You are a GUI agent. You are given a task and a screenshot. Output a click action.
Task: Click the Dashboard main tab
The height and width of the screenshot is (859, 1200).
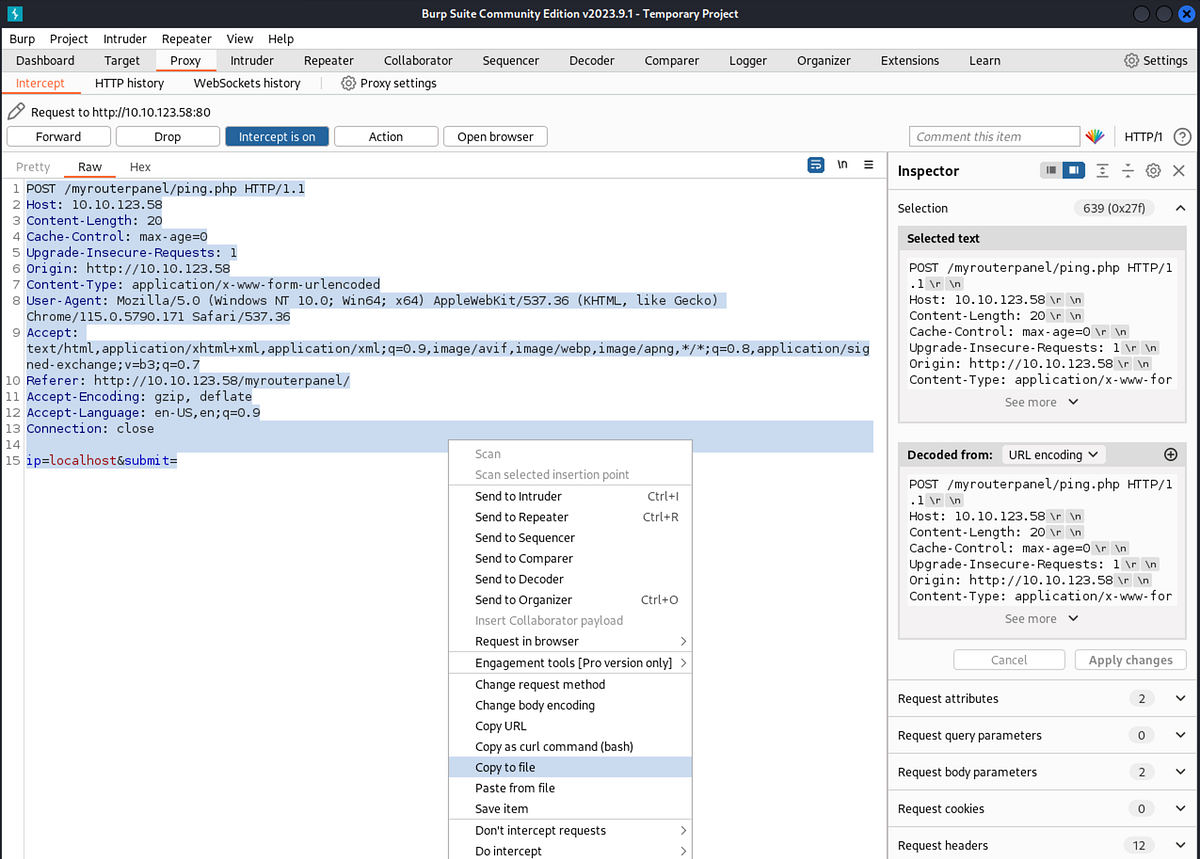click(45, 60)
